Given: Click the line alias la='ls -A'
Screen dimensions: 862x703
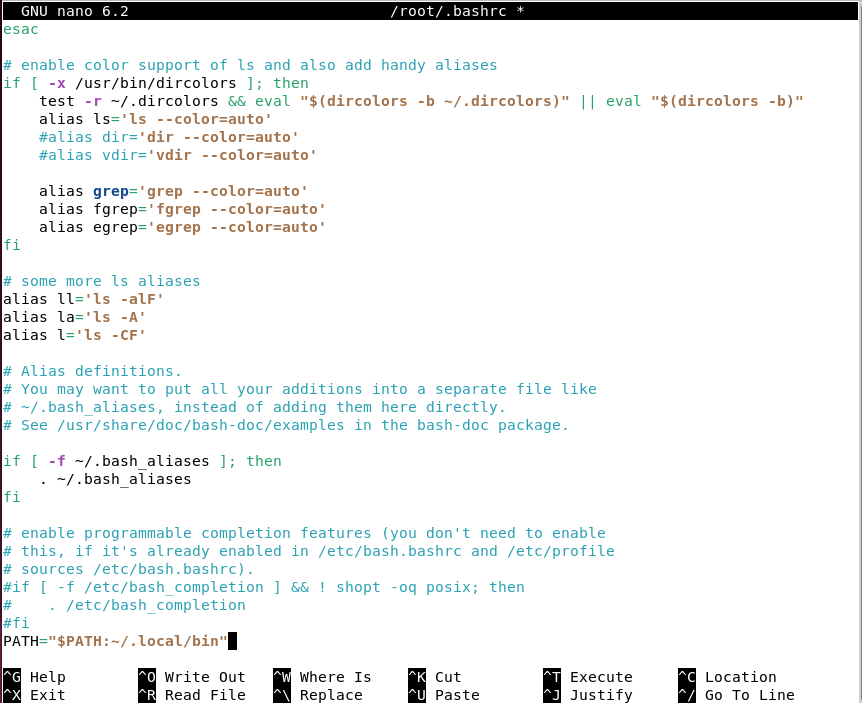Looking at the screenshot, I should coord(74,317).
